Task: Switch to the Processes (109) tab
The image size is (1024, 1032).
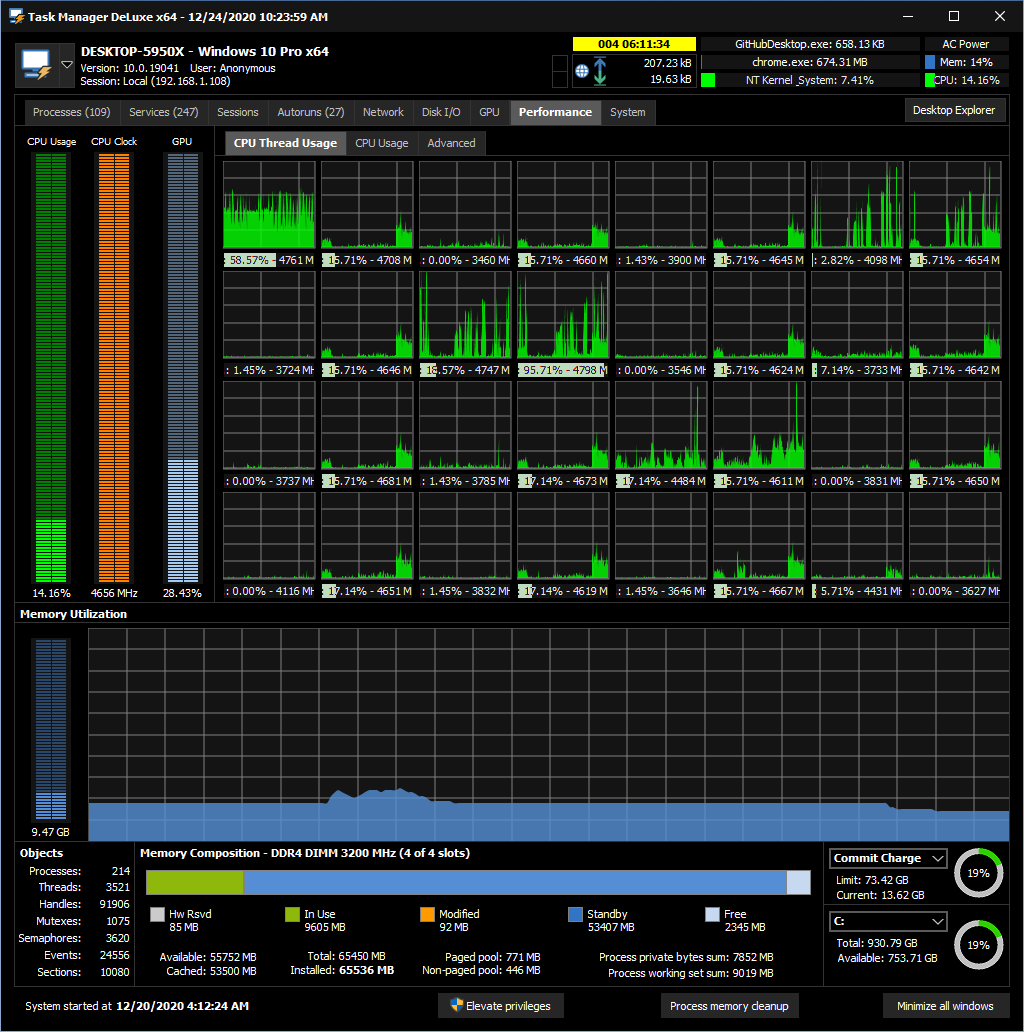Action: [71, 112]
